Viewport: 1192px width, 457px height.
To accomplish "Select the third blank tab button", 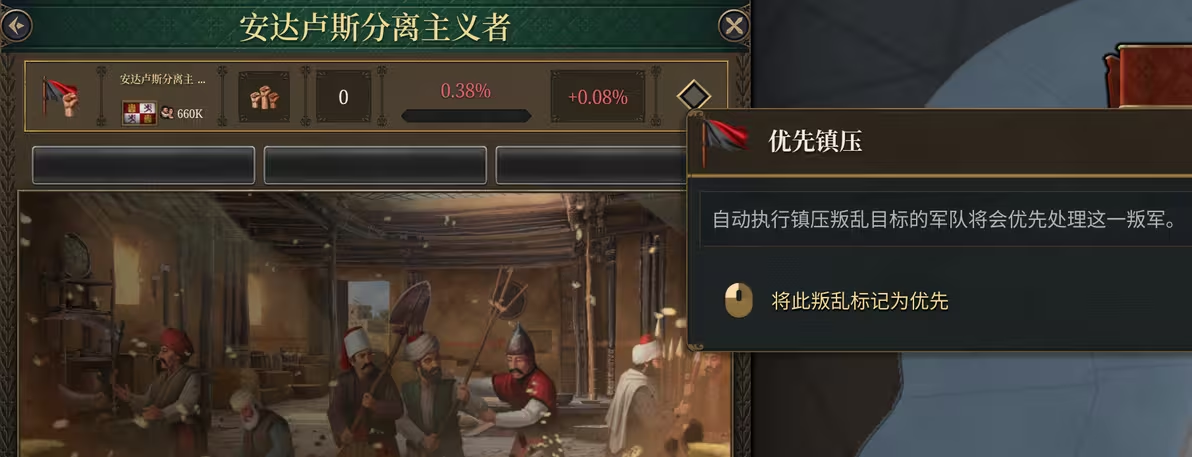I will click(x=591, y=165).
